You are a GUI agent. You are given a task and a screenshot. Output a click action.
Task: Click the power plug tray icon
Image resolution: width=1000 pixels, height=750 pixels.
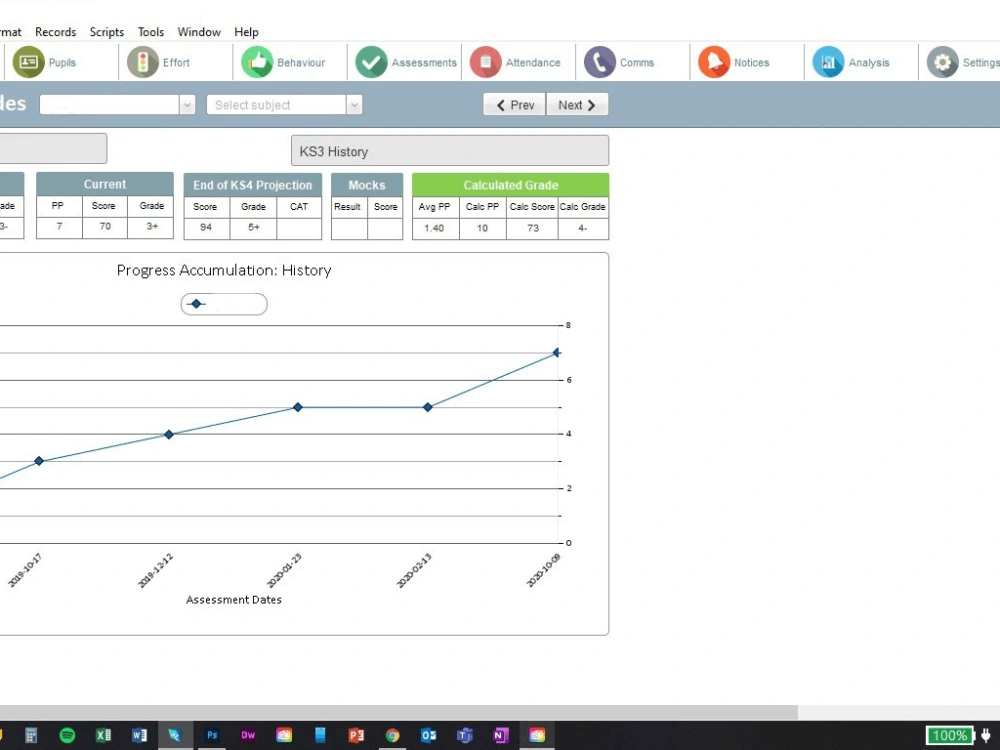[986, 735]
